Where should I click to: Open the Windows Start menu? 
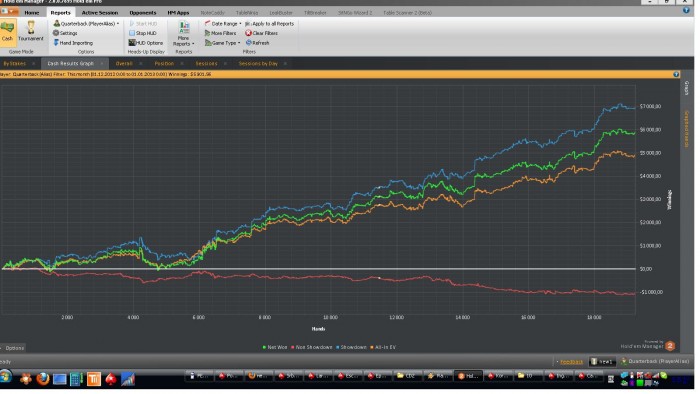tap(5, 377)
